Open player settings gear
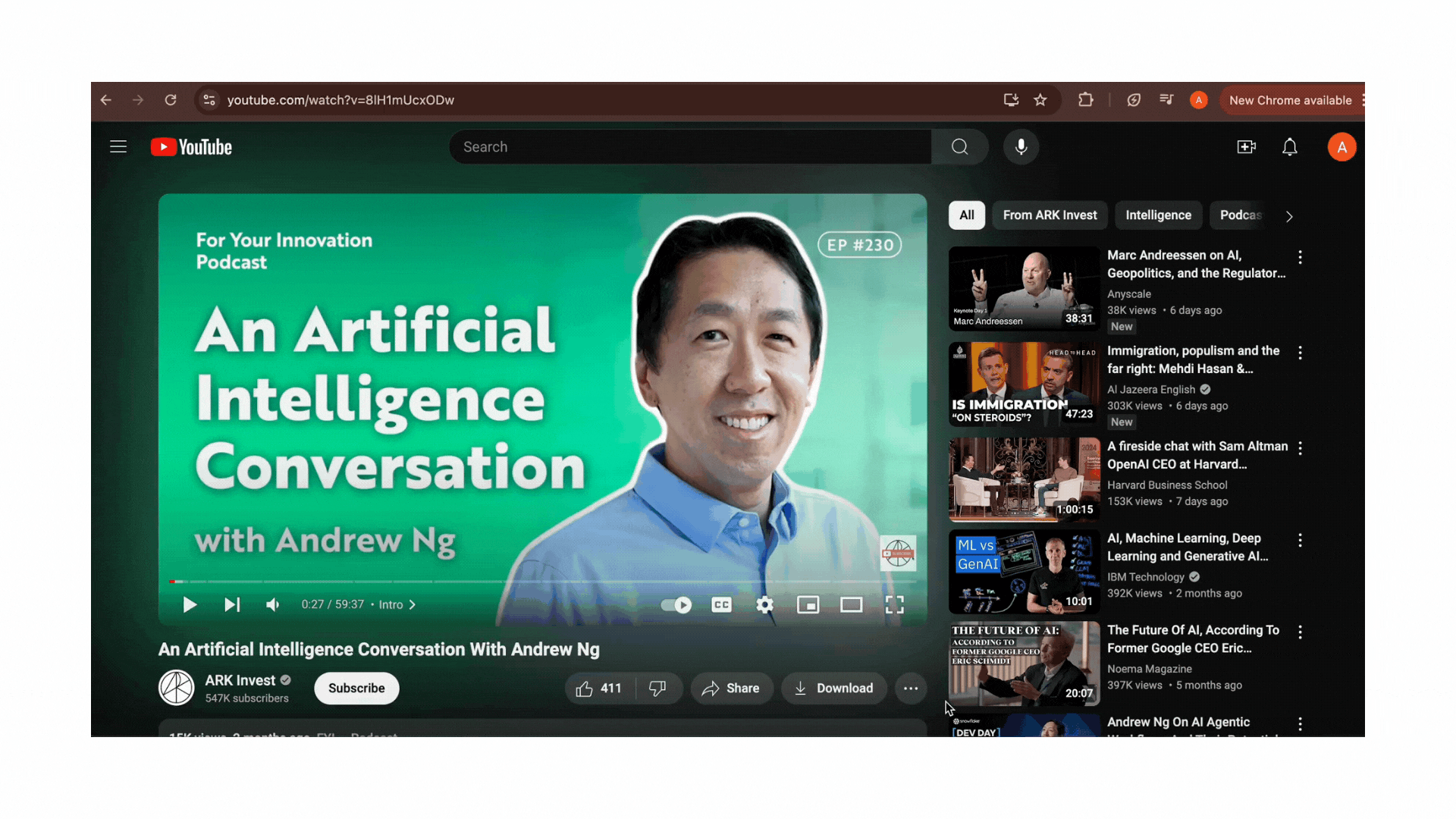1456x819 pixels. (765, 604)
